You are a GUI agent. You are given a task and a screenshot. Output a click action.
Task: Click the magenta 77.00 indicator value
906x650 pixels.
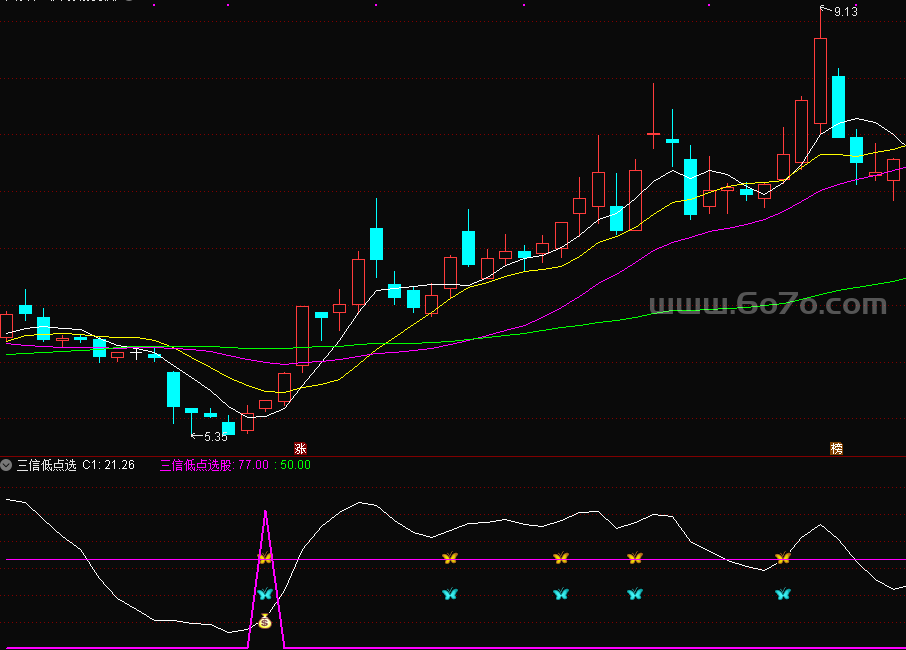[253, 465]
